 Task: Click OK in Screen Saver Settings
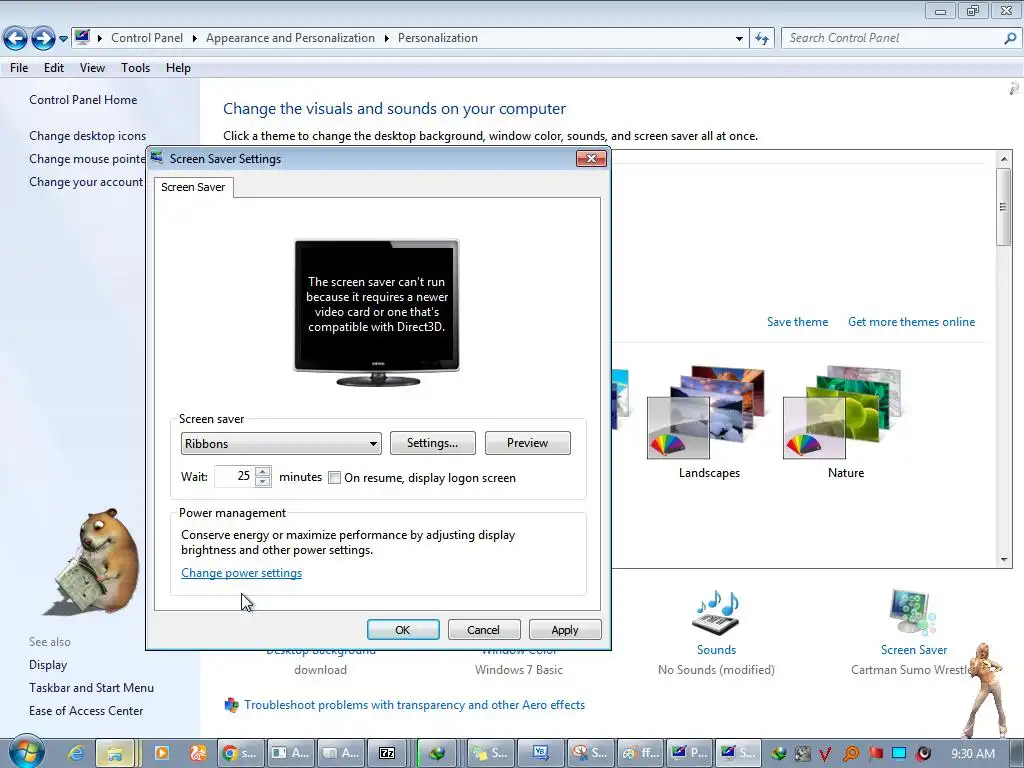click(403, 630)
